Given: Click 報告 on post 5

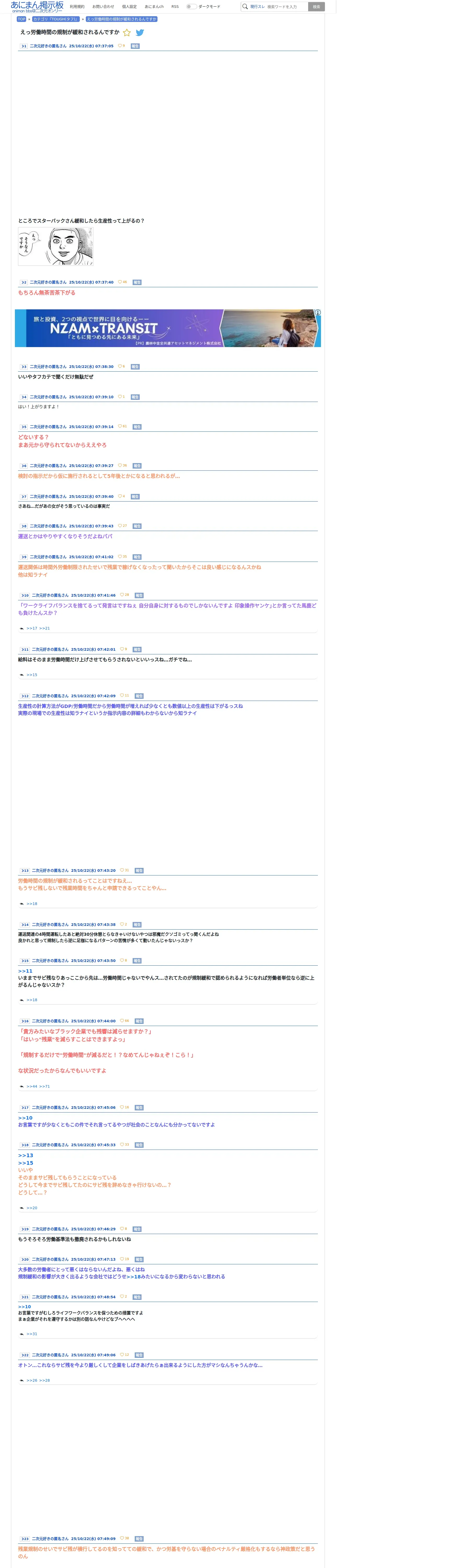Looking at the screenshot, I should tap(137, 427).
